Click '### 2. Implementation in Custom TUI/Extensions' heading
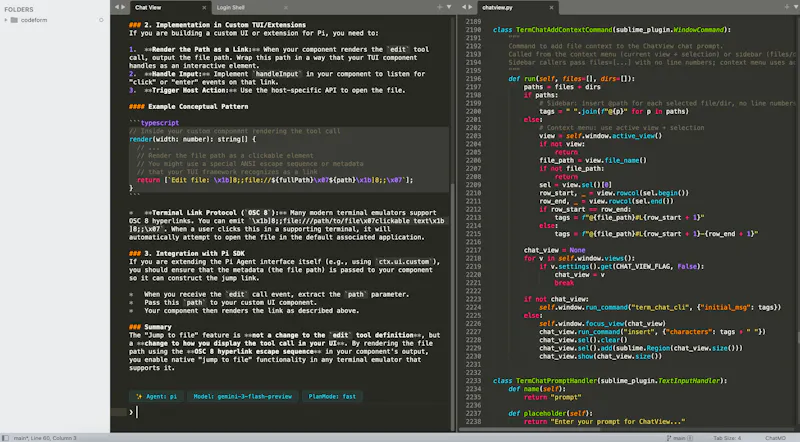This screenshot has width=800, height=442. point(217,25)
